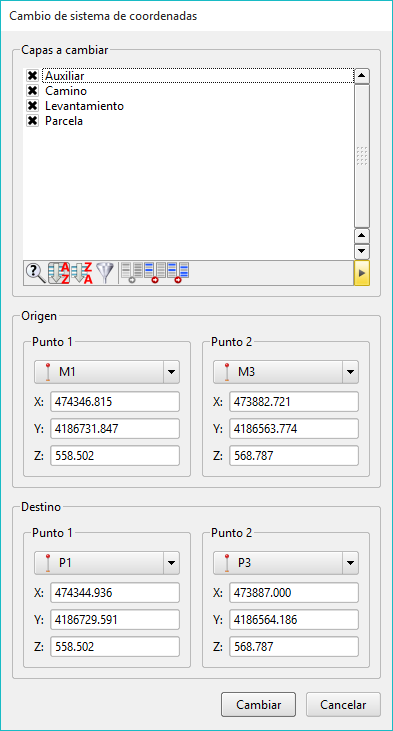Viewport: 393px width, 731px height.
Task: Open the search magnifier in layer toolbar
Action: click(x=36, y=273)
